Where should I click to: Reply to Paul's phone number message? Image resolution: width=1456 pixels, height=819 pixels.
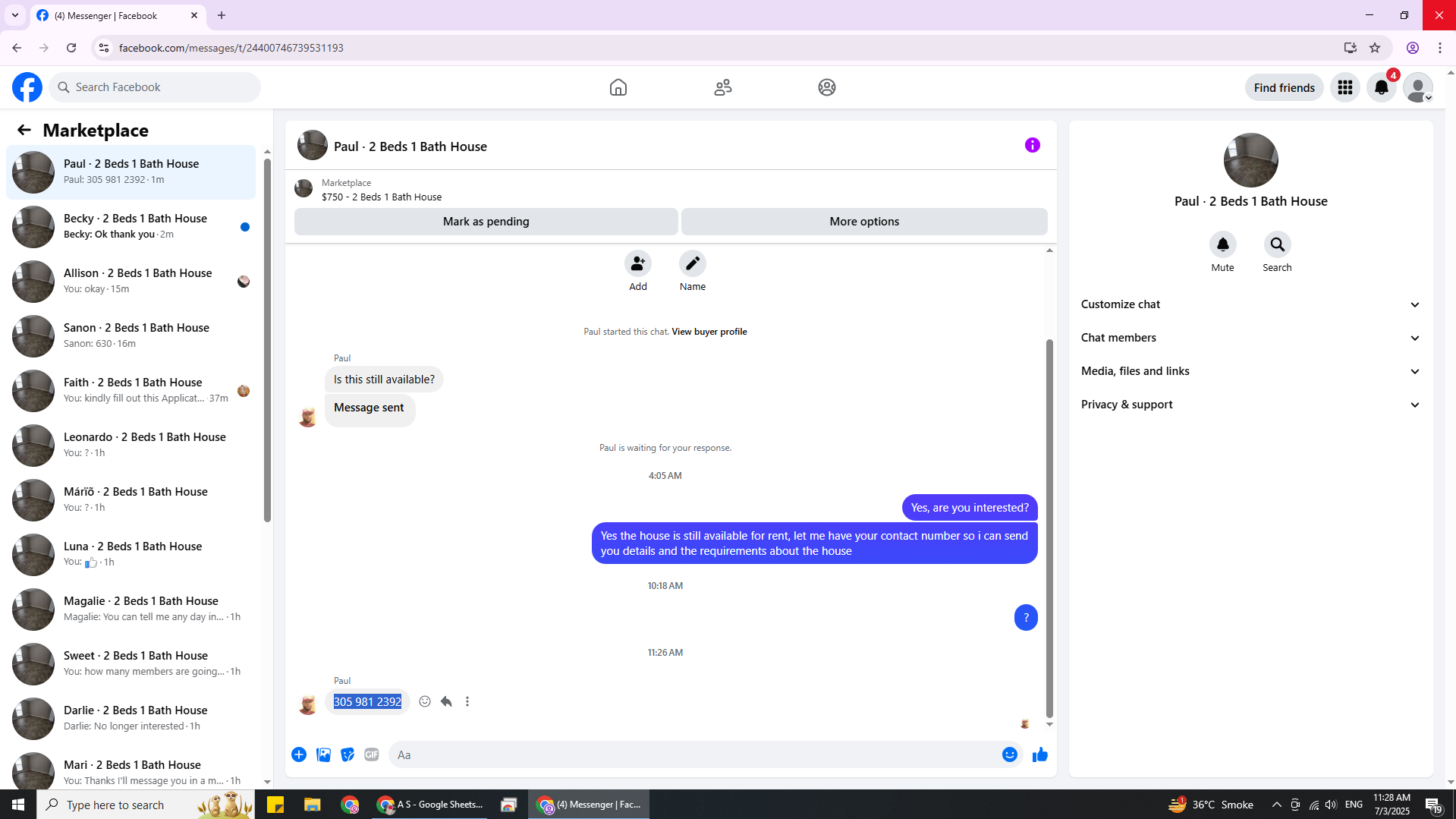446,701
